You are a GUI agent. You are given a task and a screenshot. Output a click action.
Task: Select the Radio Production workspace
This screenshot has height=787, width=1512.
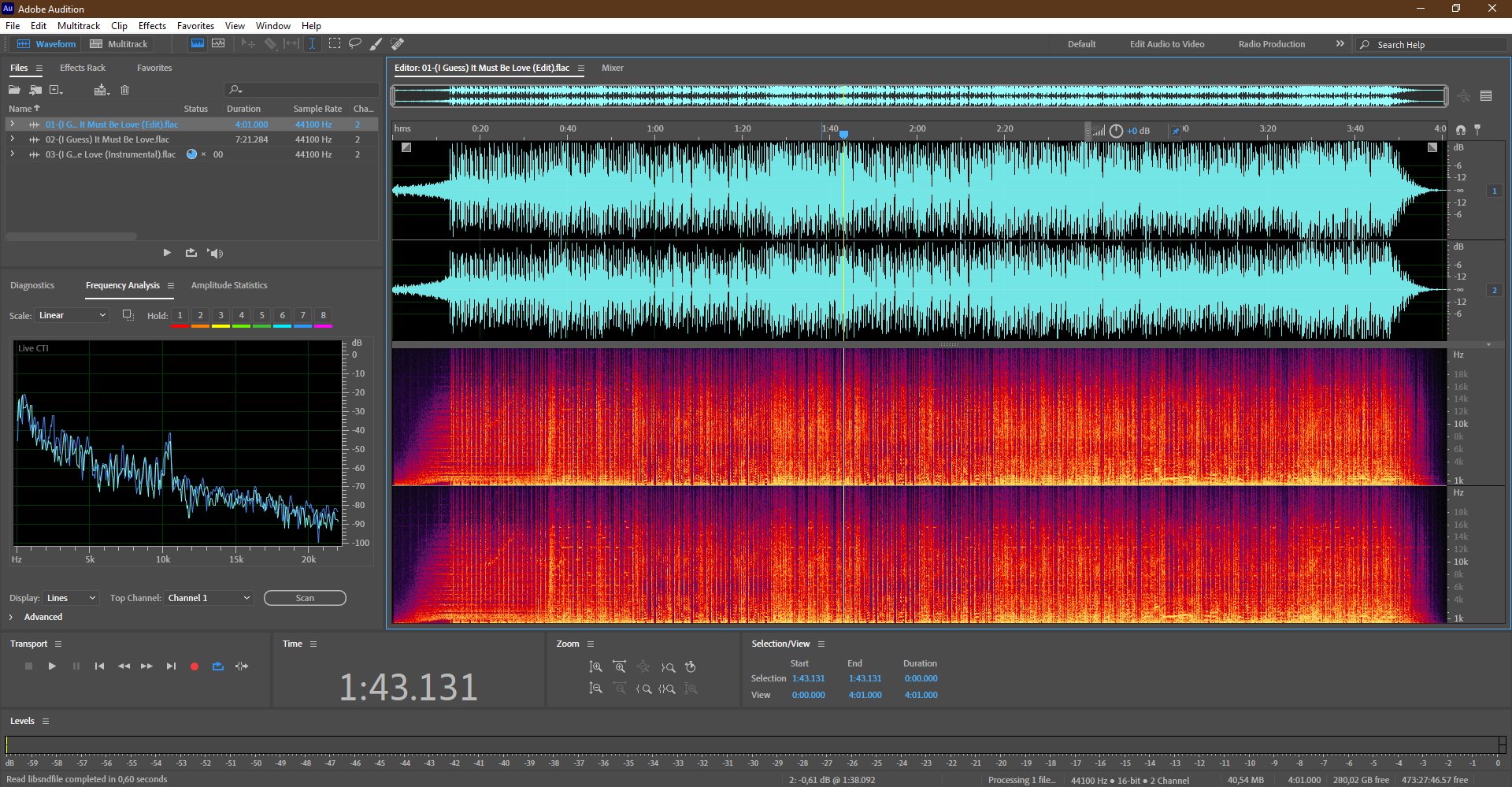click(x=1271, y=44)
